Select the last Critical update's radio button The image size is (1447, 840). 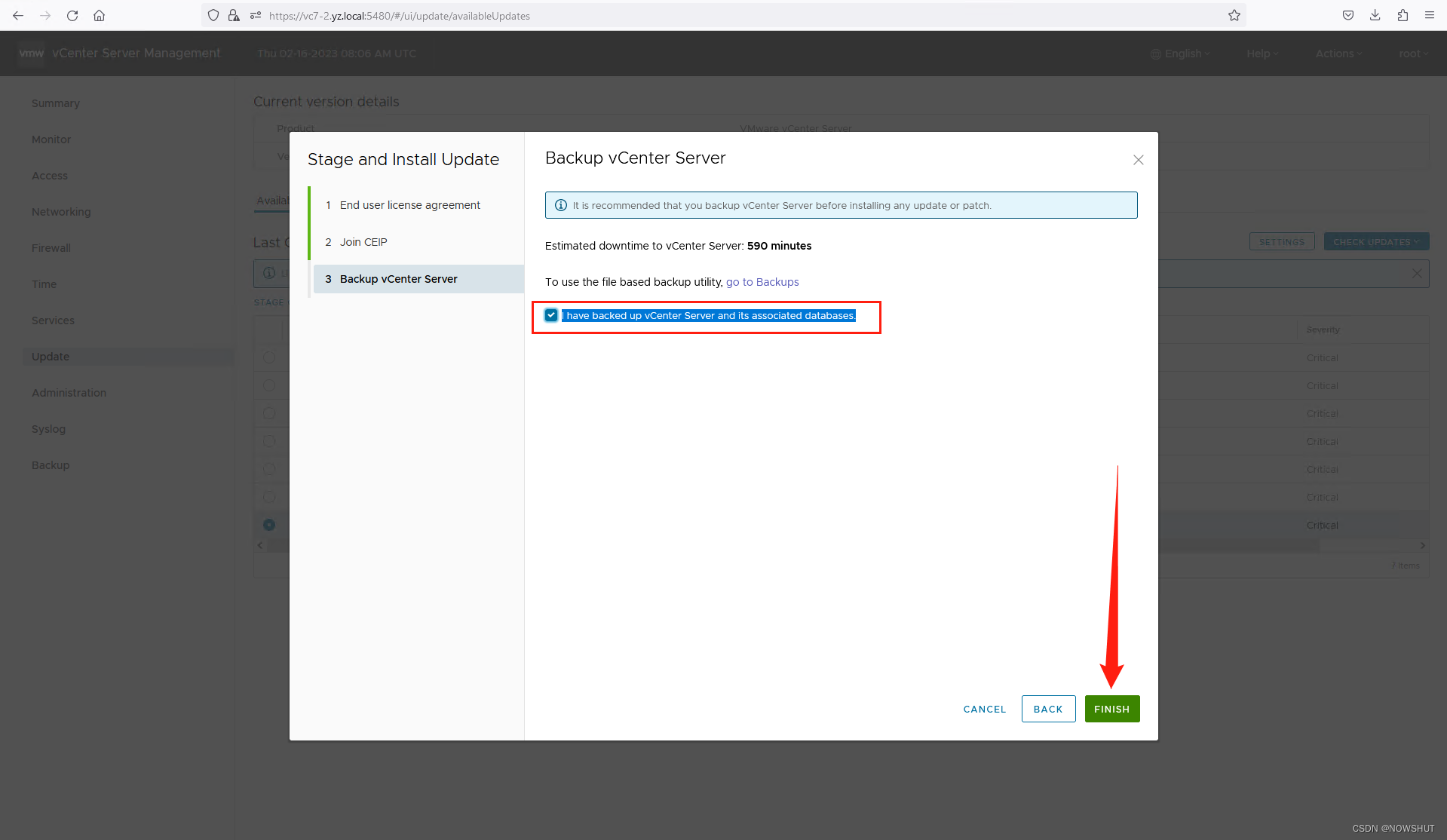coord(269,524)
